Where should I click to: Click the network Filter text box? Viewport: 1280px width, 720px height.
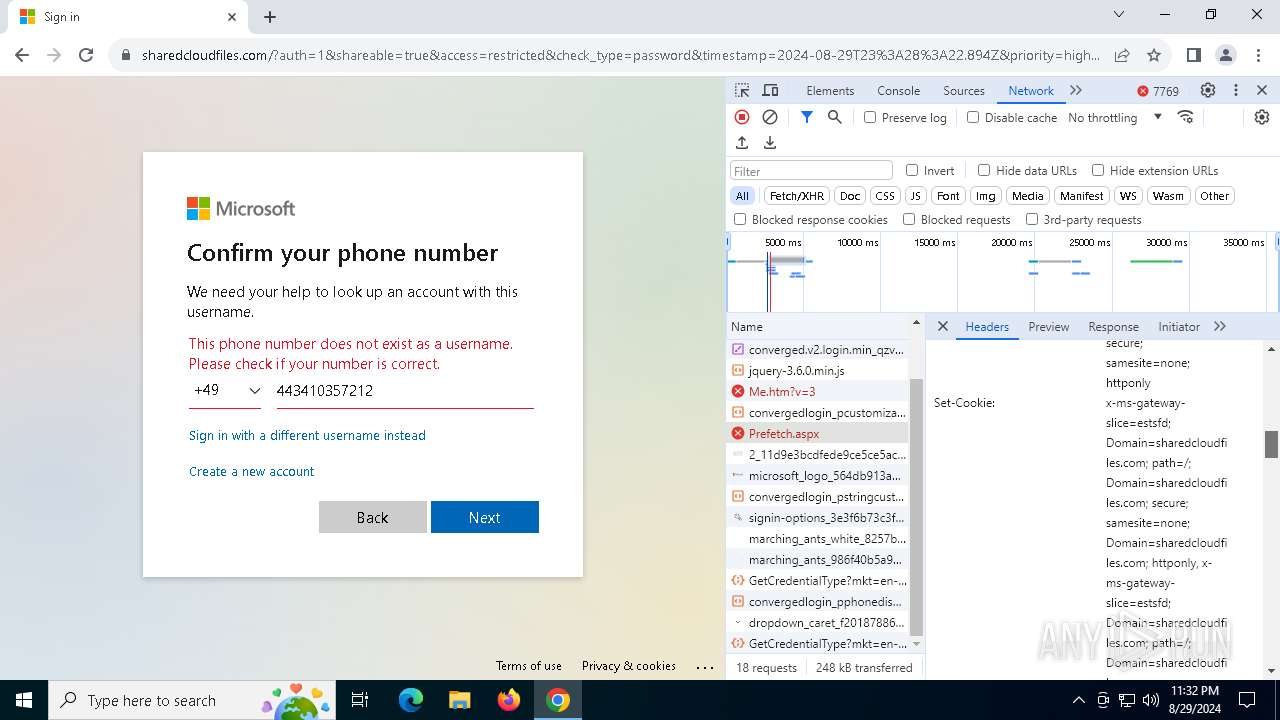(x=811, y=171)
